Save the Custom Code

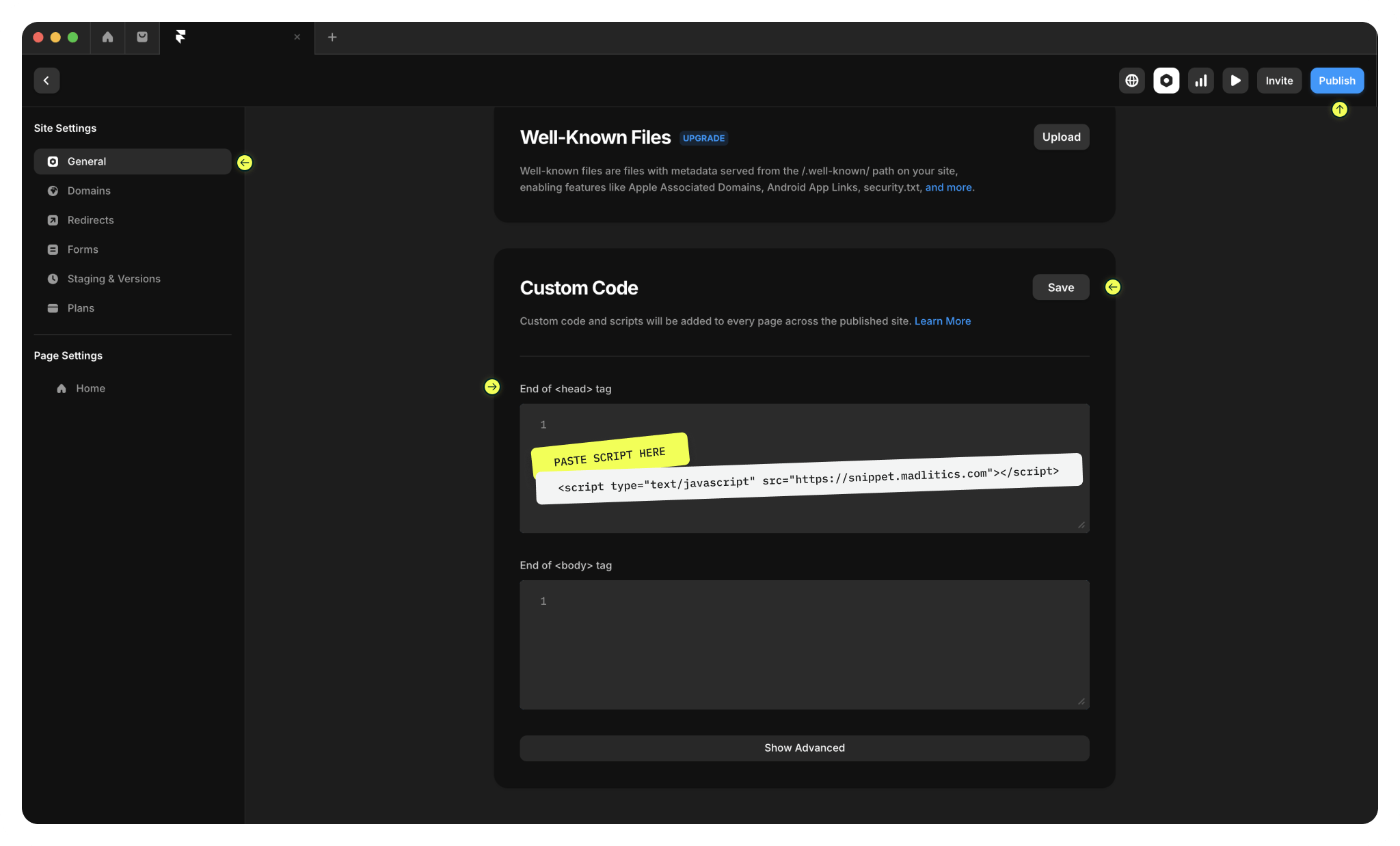tap(1060, 288)
